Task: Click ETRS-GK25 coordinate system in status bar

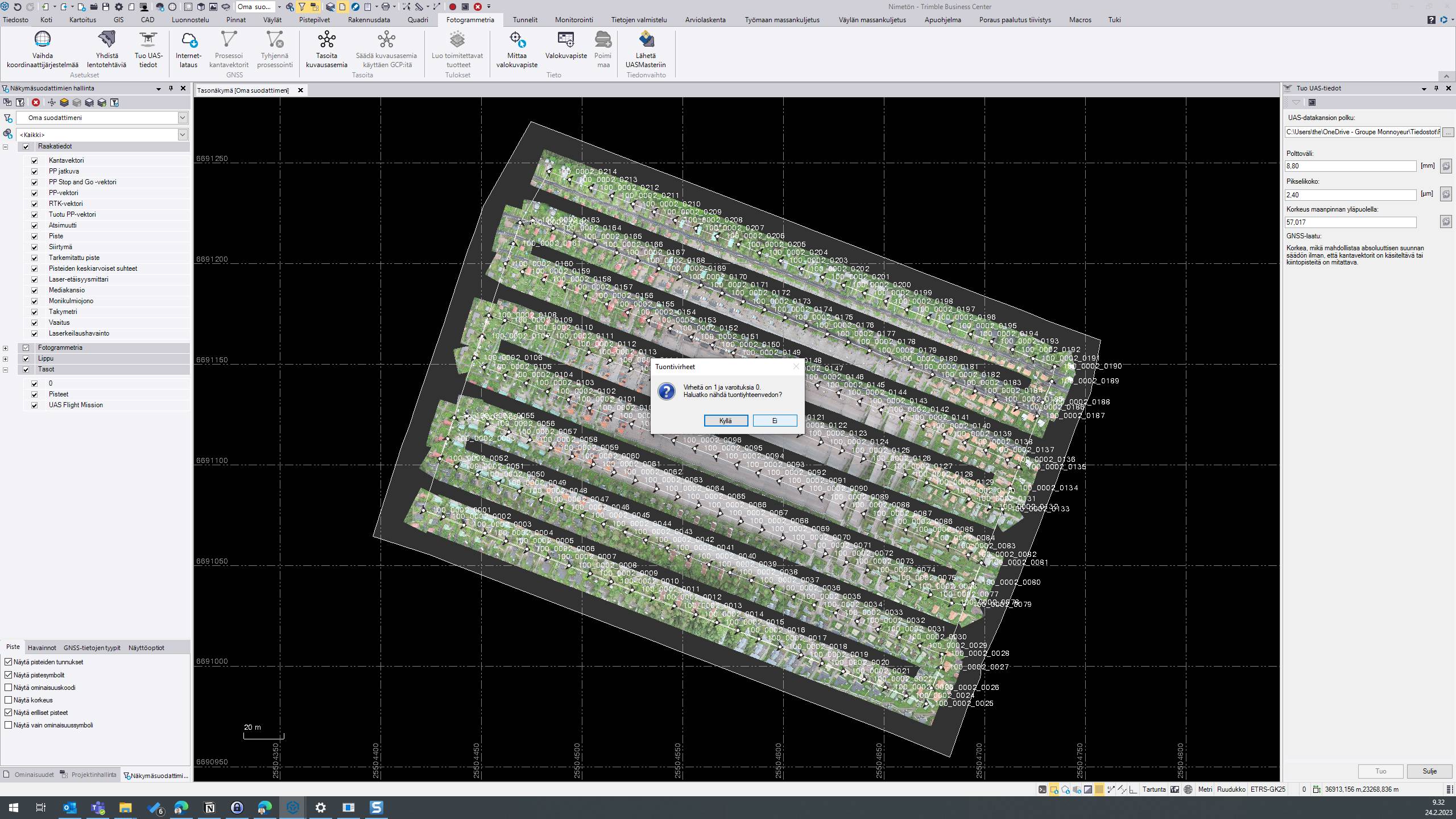Action: tap(1268, 789)
